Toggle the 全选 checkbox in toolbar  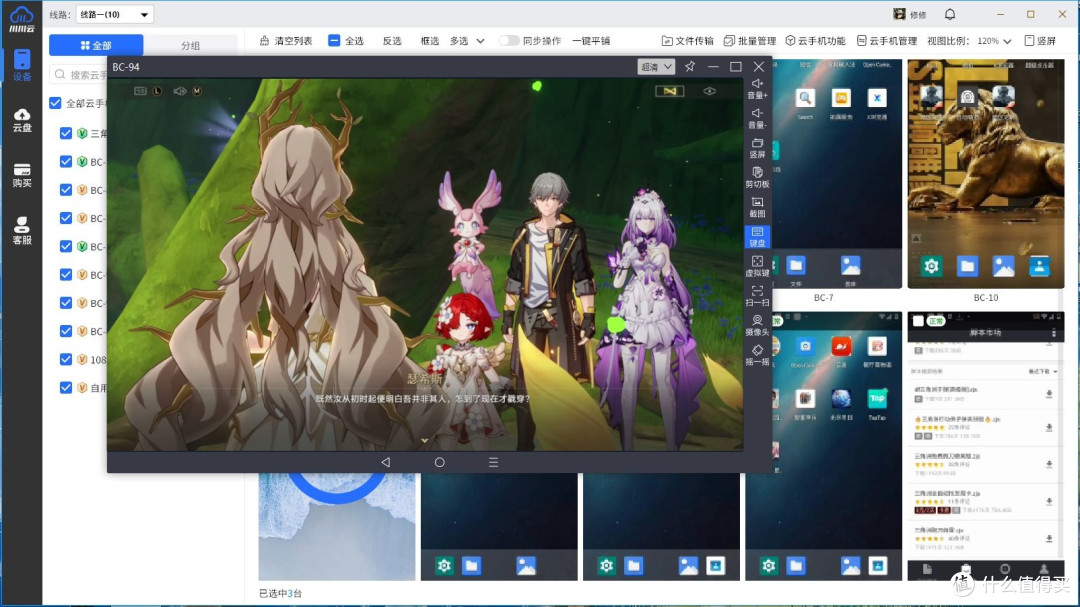pyautogui.click(x=334, y=41)
